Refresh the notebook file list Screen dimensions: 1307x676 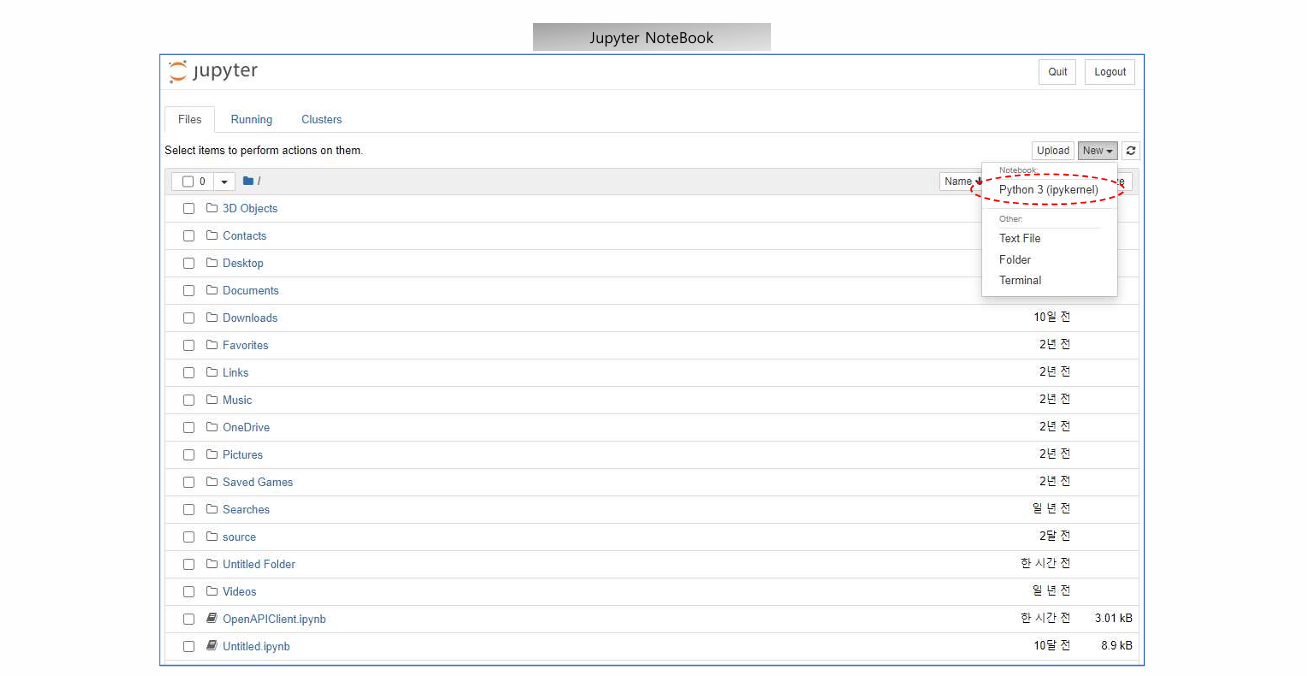click(x=1131, y=151)
